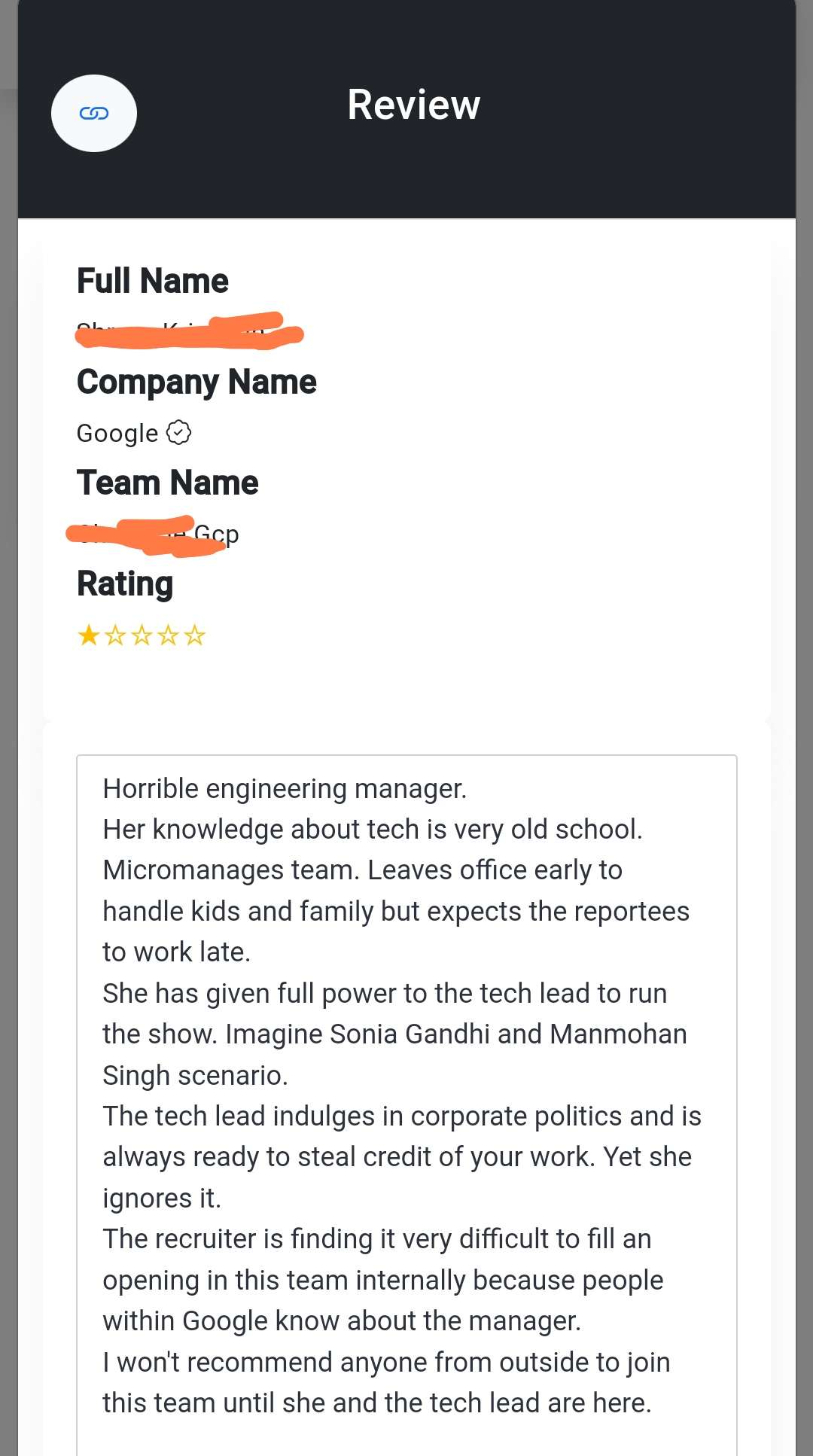This screenshot has height=1456, width=813.
Task: Click the Team Name label
Action: (168, 483)
